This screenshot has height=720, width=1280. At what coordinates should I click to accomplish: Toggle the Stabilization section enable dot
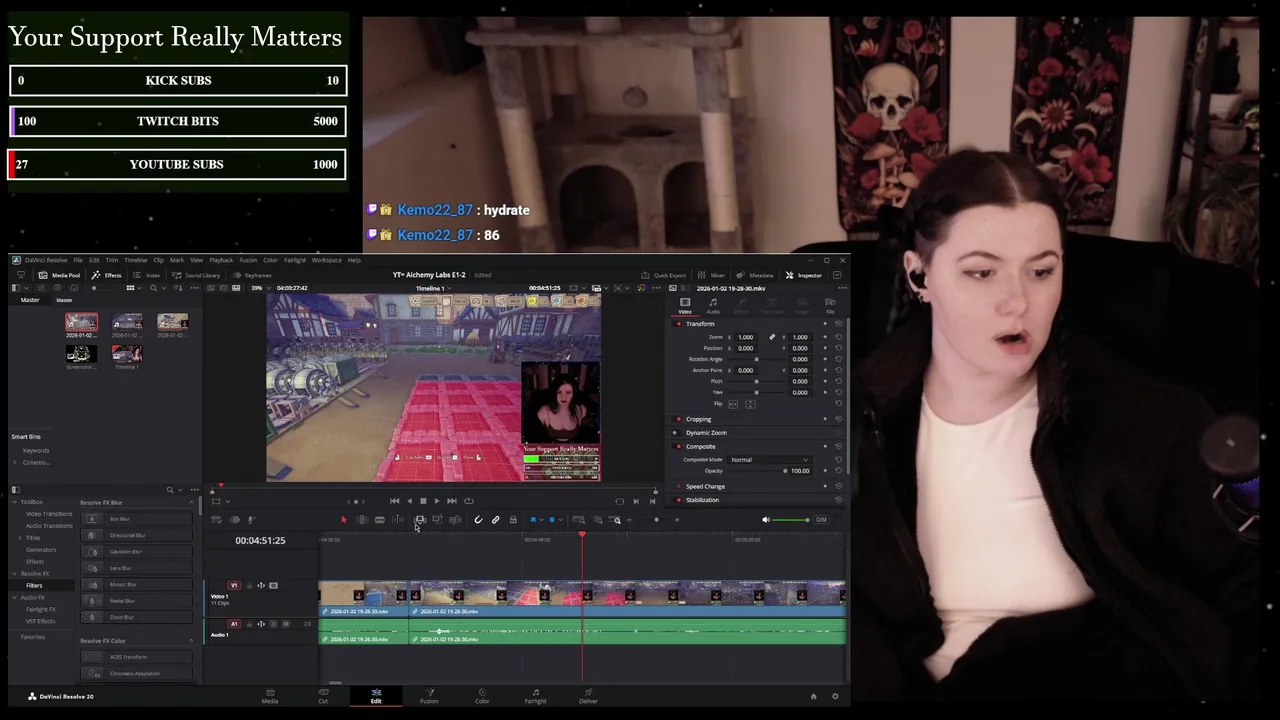pyautogui.click(x=679, y=500)
